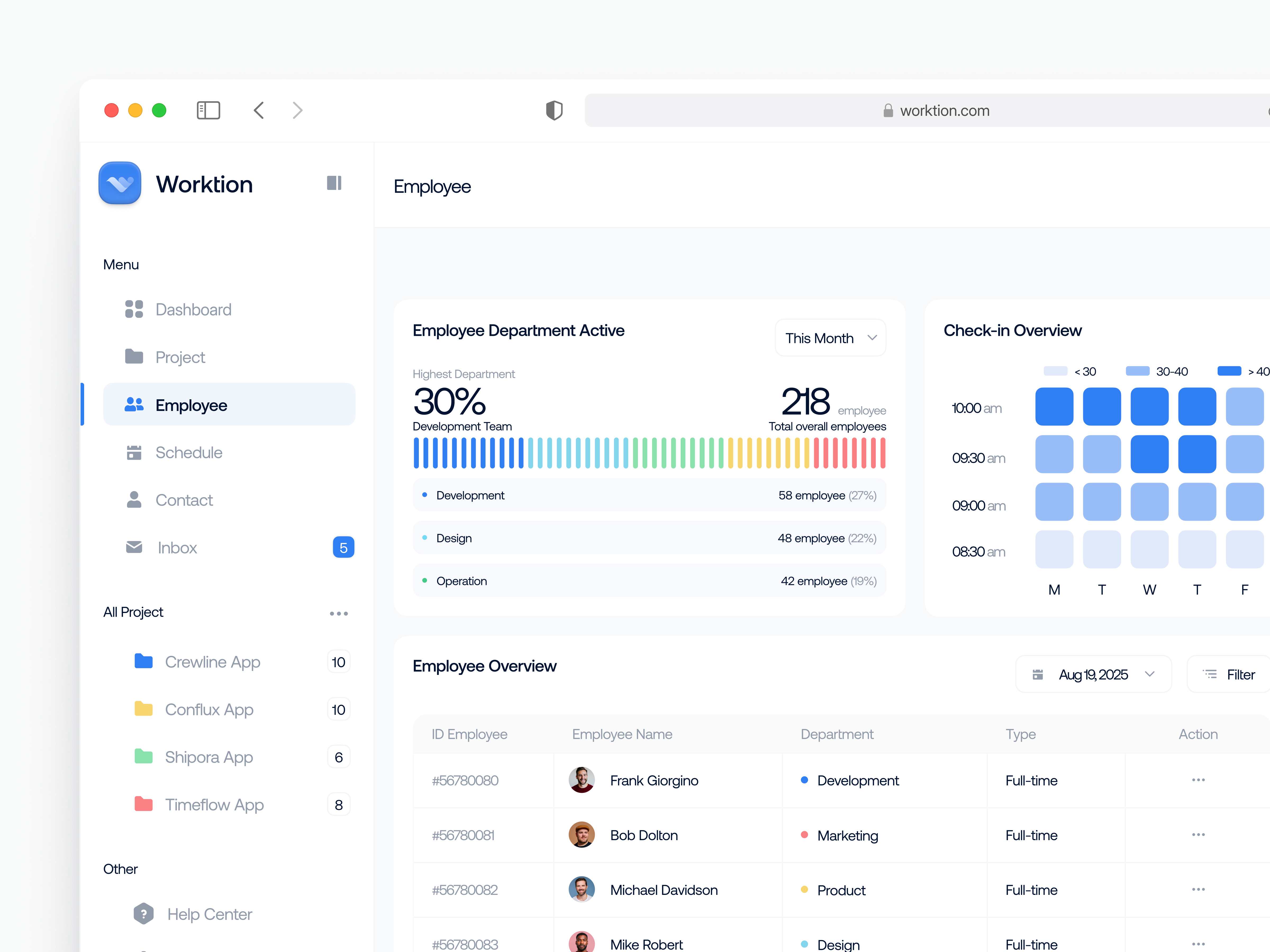Open actions menu for Frank Giorgino's row
The image size is (1270, 952).
(1198, 780)
